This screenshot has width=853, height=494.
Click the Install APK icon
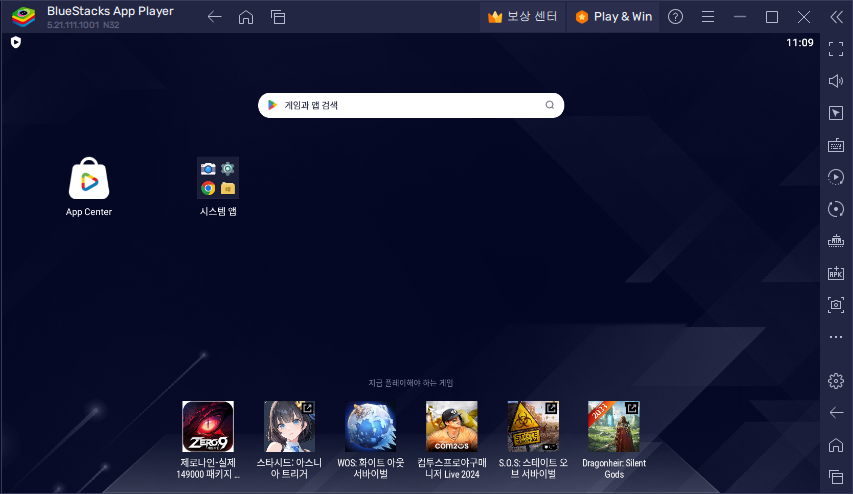pyautogui.click(x=836, y=273)
